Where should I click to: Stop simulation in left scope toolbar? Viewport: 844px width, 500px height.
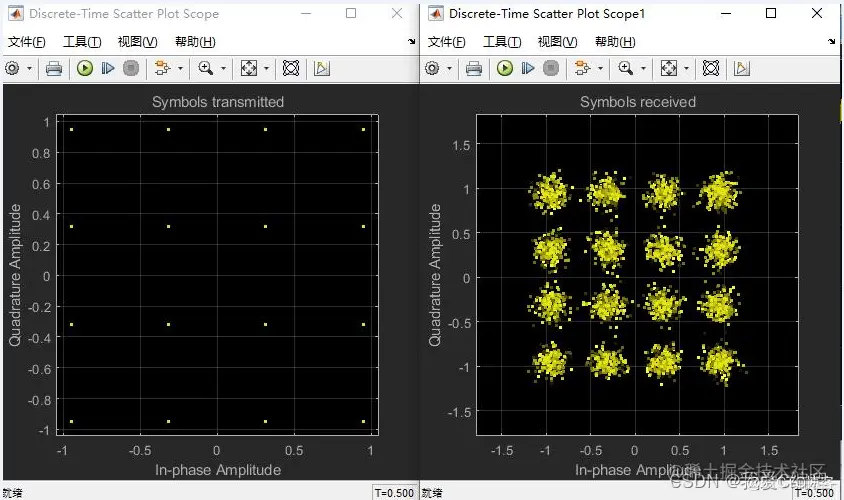[x=131, y=68]
